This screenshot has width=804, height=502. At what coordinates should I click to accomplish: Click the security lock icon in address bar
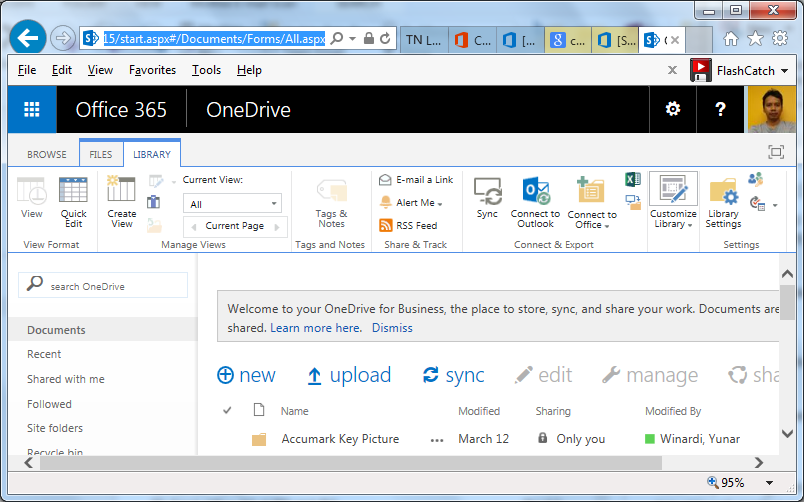[369, 38]
